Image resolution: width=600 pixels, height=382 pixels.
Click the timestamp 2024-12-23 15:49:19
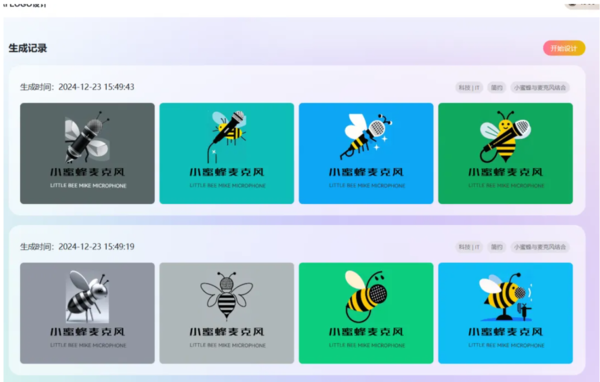coord(96,247)
